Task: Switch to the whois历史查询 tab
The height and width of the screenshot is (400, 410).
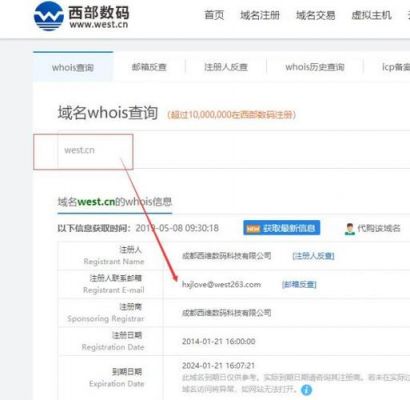Action: (315, 67)
